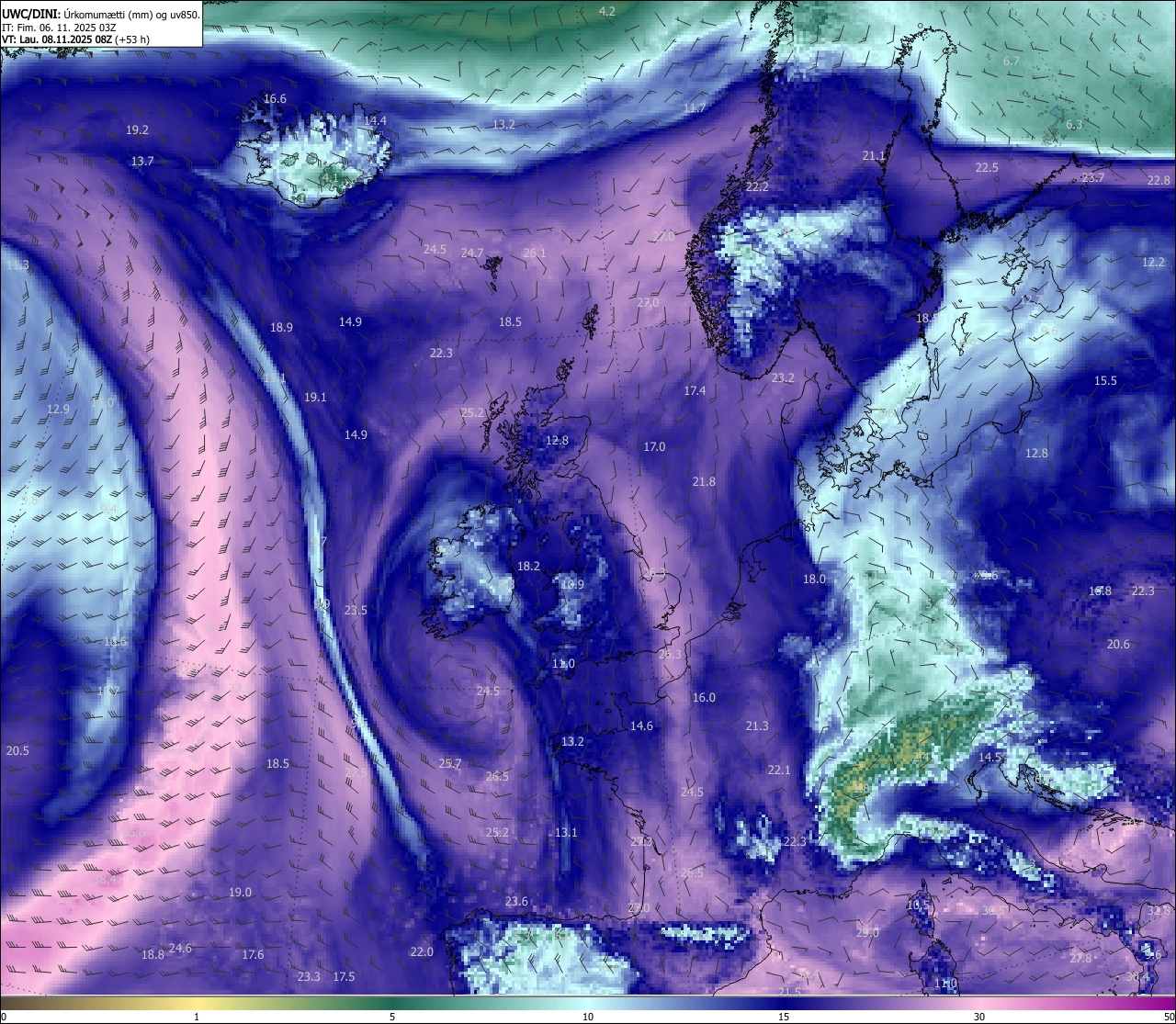The height and width of the screenshot is (1024, 1176).
Task: Click the 24.7 map value
Action: click(472, 253)
